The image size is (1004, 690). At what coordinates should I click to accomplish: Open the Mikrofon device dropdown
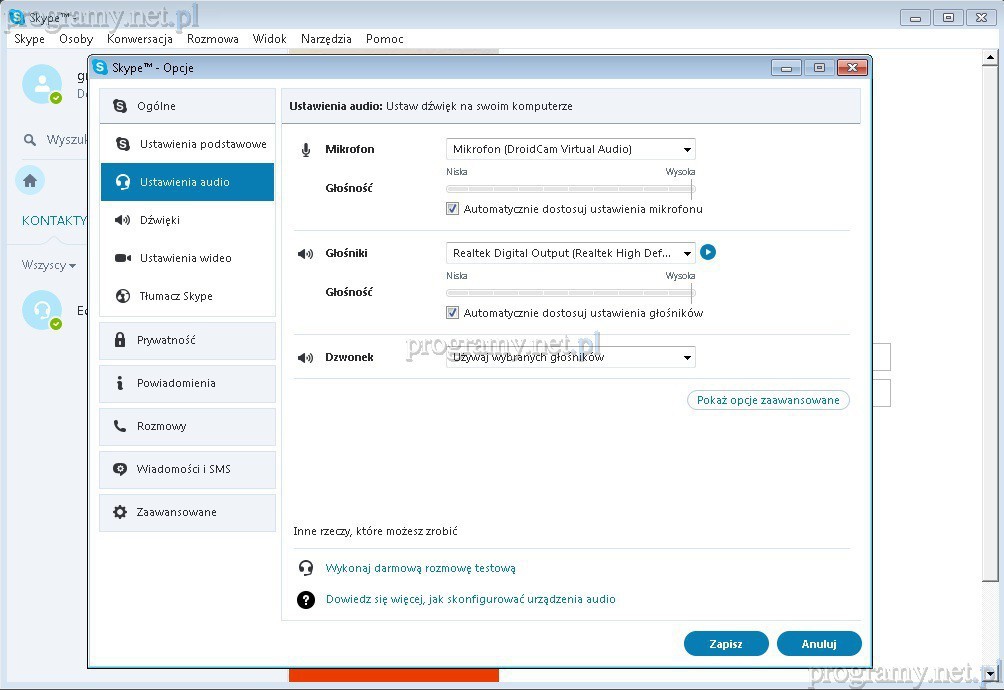[570, 149]
